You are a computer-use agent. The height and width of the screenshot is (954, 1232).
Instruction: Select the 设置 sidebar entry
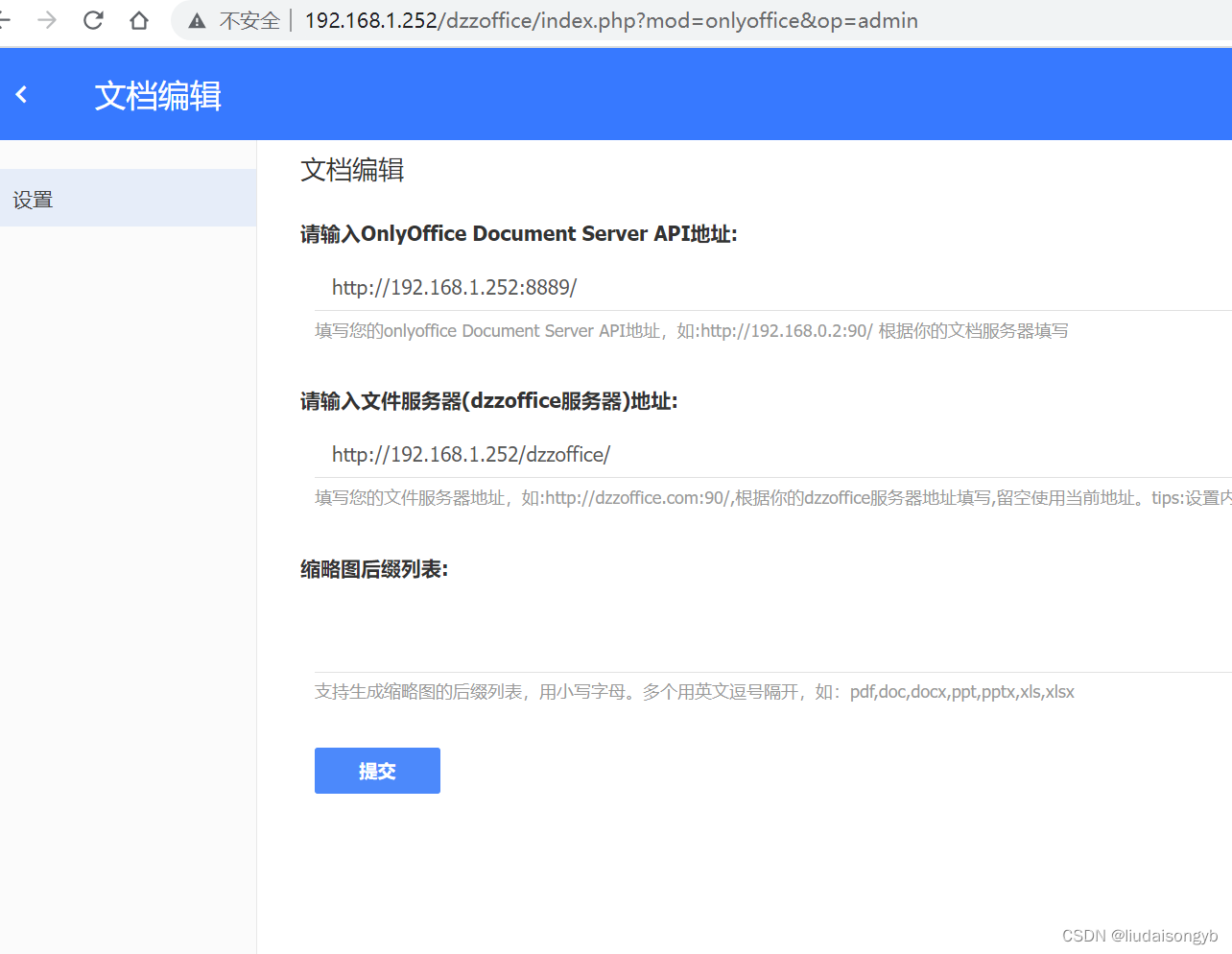click(x=32, y=198)
